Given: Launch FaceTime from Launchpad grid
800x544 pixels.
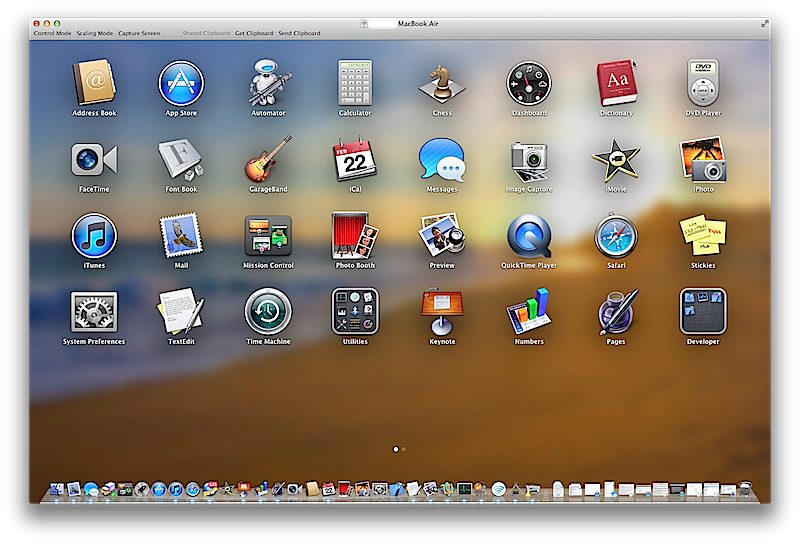Looking at the screenshot, I should (x=94, y=160).
